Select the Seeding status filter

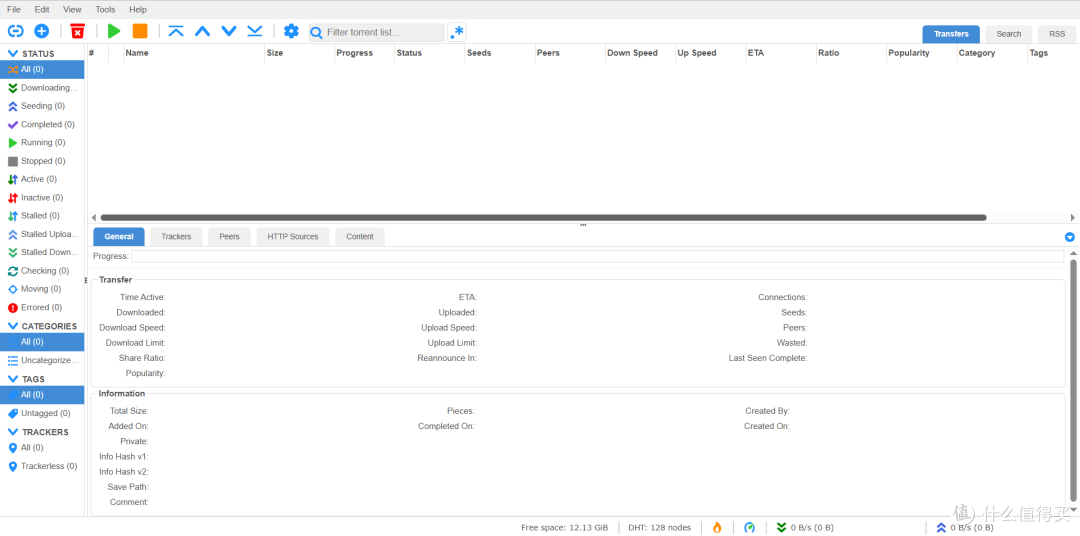(x=42, y=106)
